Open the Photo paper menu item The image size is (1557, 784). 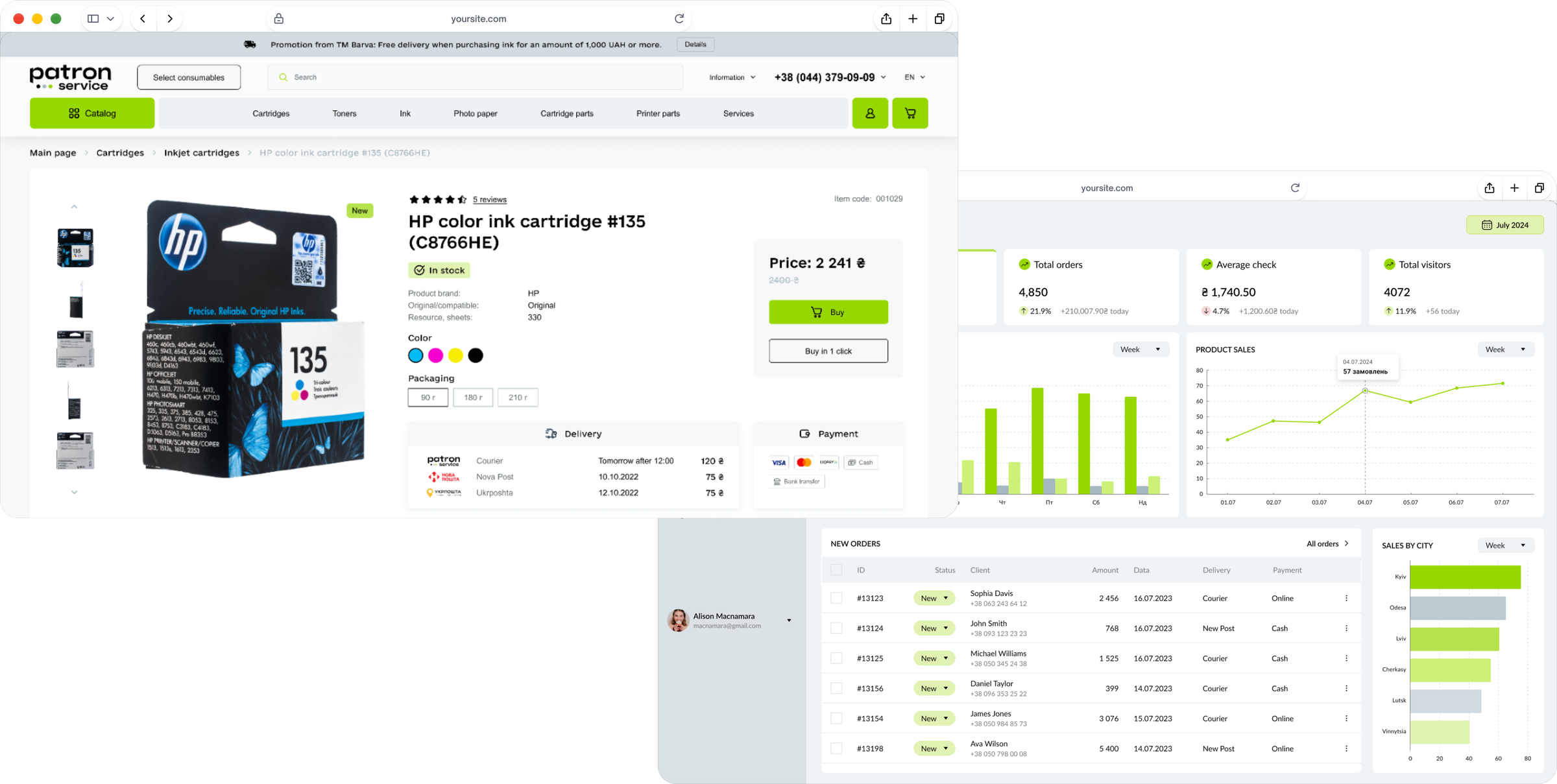point(476,113)
